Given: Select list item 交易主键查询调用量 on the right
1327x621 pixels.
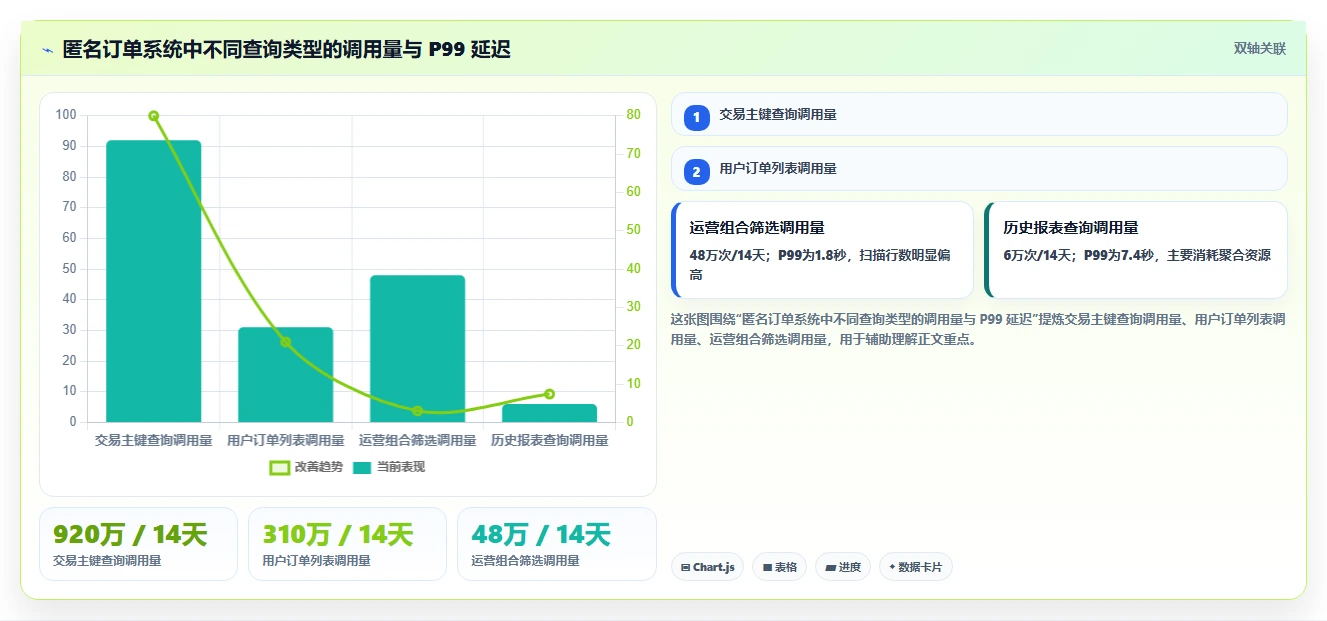Looking at the screenshot, I should pyautogui.click(x=979, y=114).
